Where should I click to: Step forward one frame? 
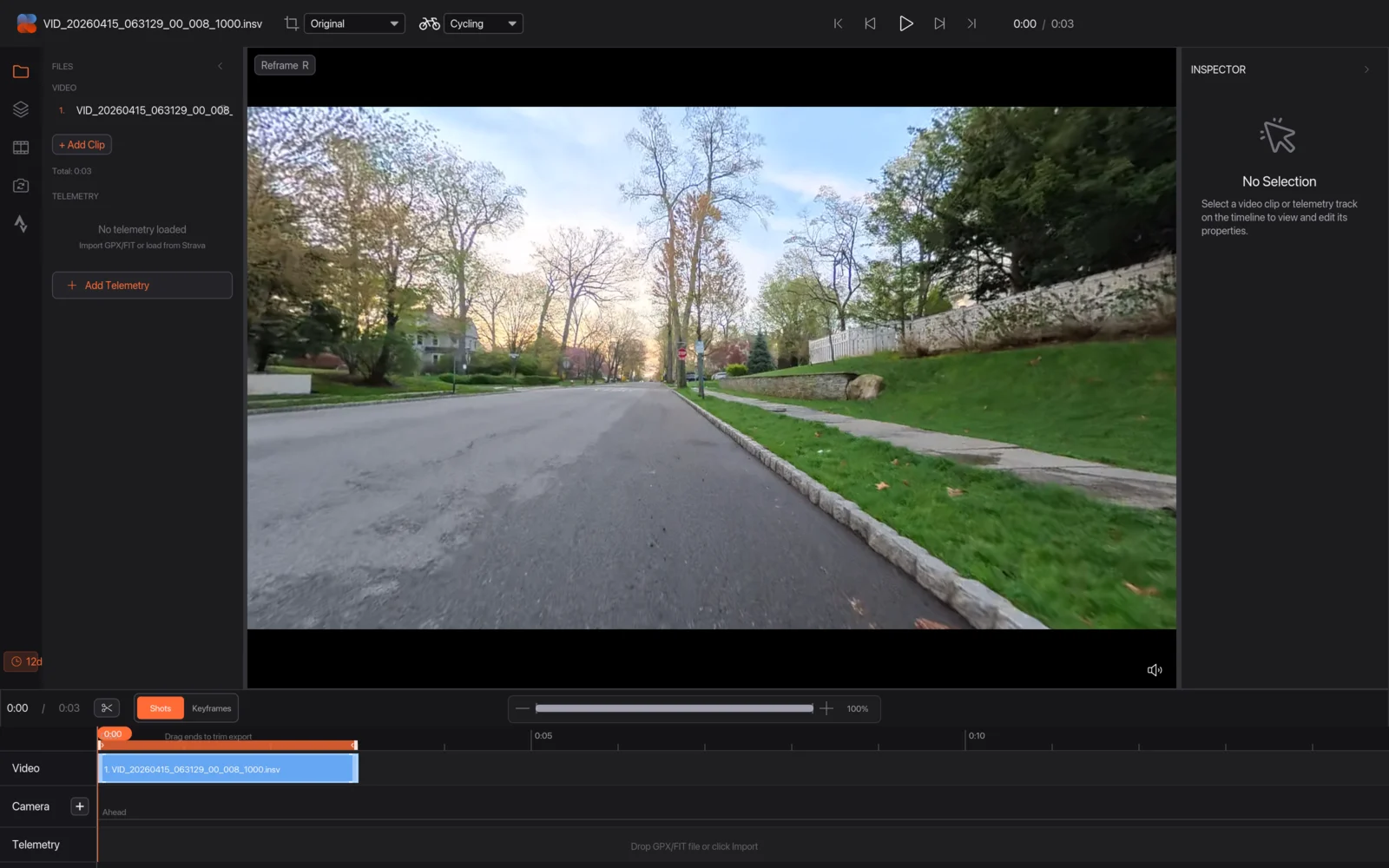(939, 23)
